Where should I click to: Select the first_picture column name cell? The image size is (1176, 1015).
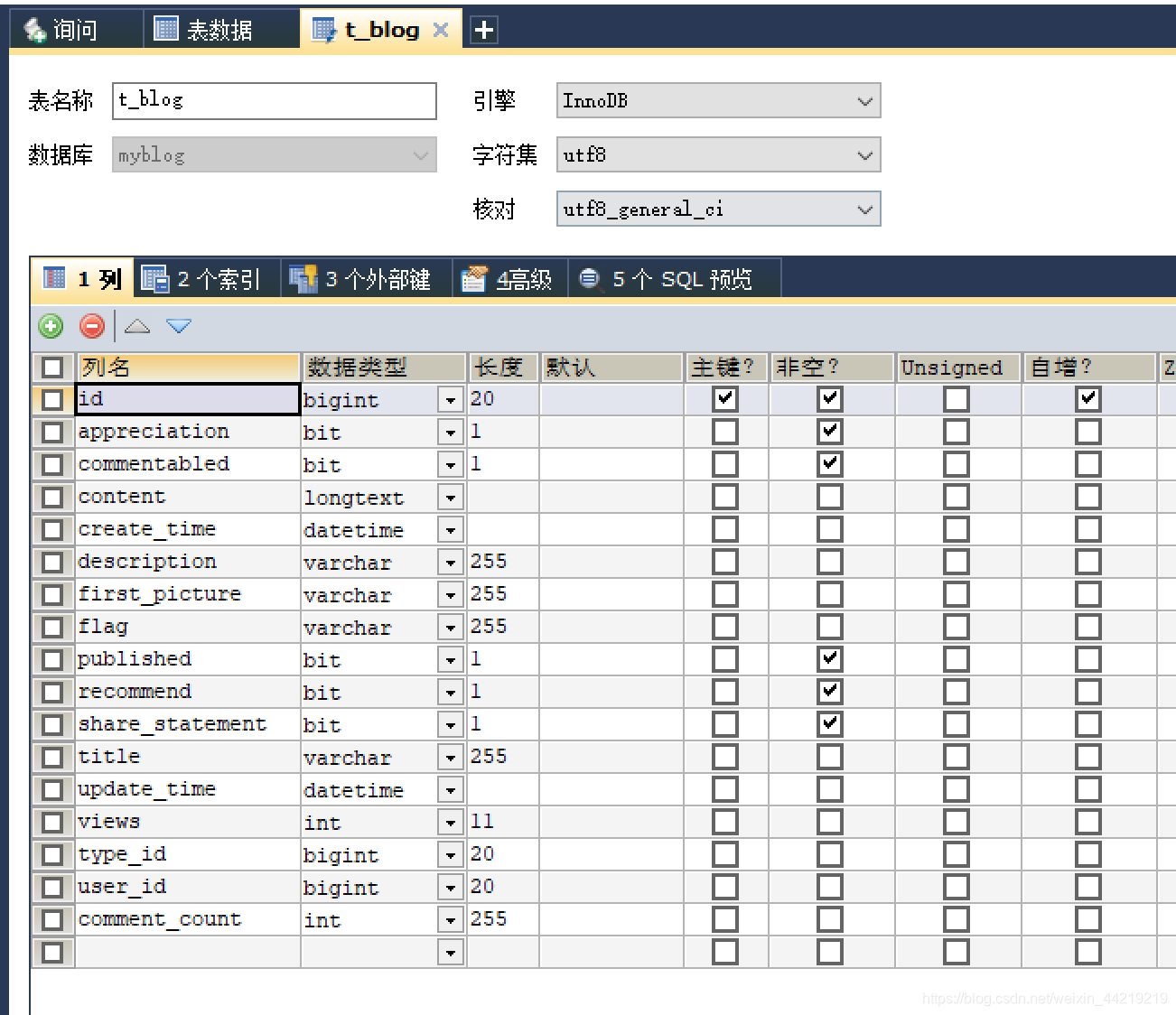(188, 594)
